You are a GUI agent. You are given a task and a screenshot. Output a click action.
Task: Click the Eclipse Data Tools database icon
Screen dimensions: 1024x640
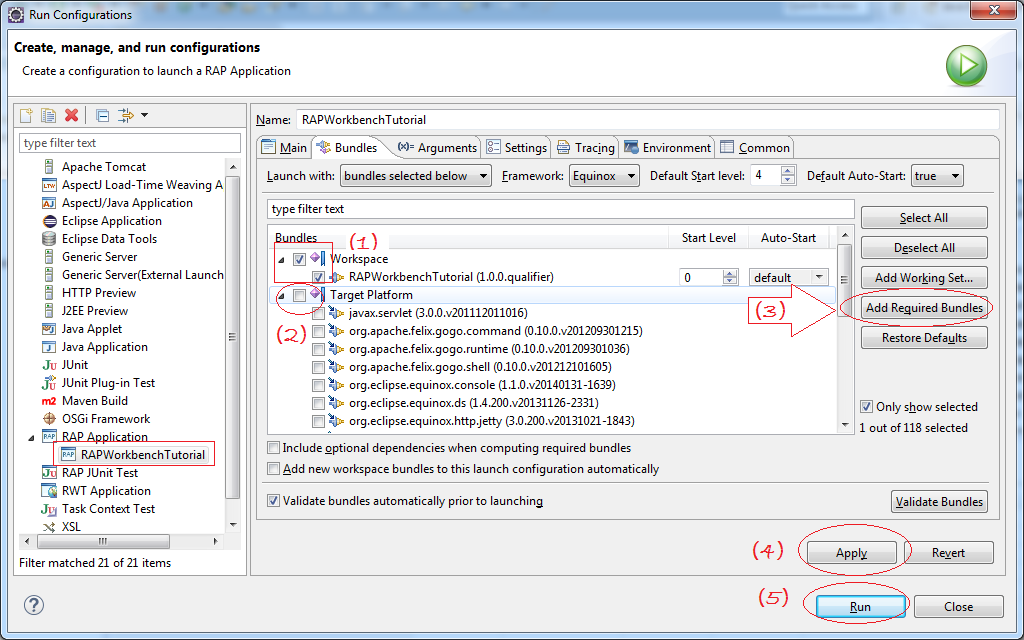[x=49, y=239]
